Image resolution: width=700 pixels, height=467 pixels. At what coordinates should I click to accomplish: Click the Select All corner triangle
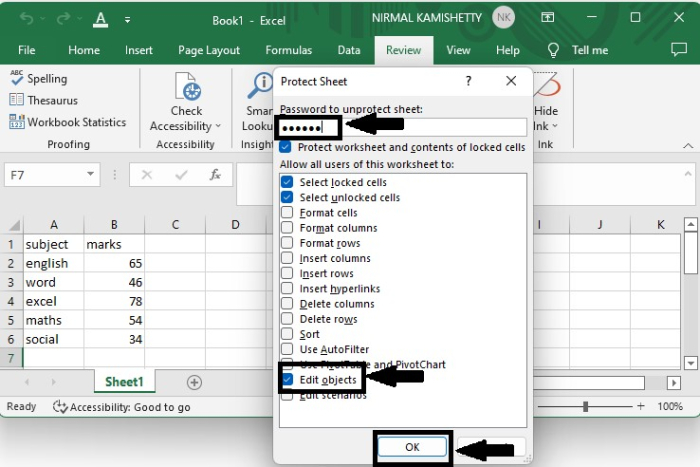[14, 225]
